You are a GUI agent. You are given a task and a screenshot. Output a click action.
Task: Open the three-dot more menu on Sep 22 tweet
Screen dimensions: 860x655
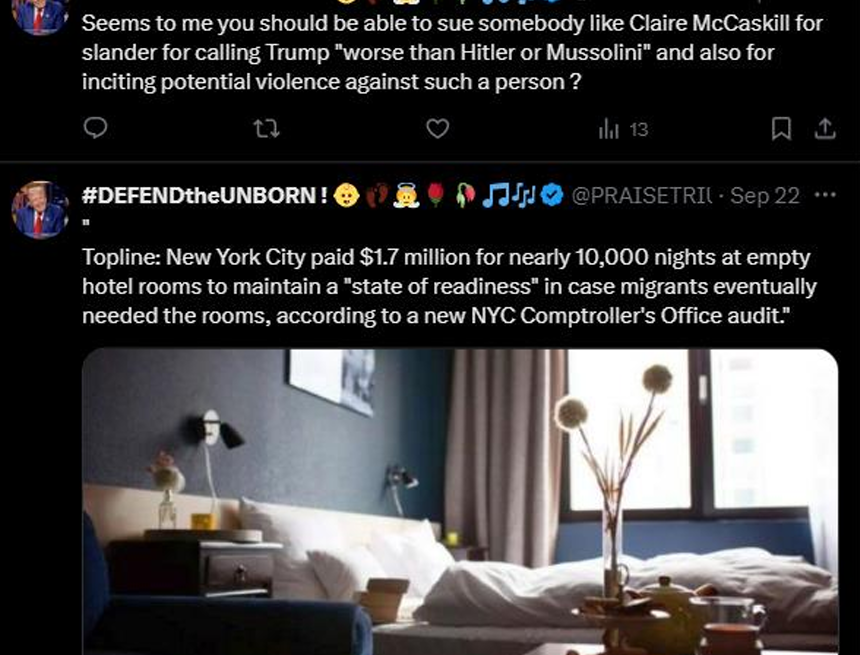pyautogui.click(x=825, y=195)
